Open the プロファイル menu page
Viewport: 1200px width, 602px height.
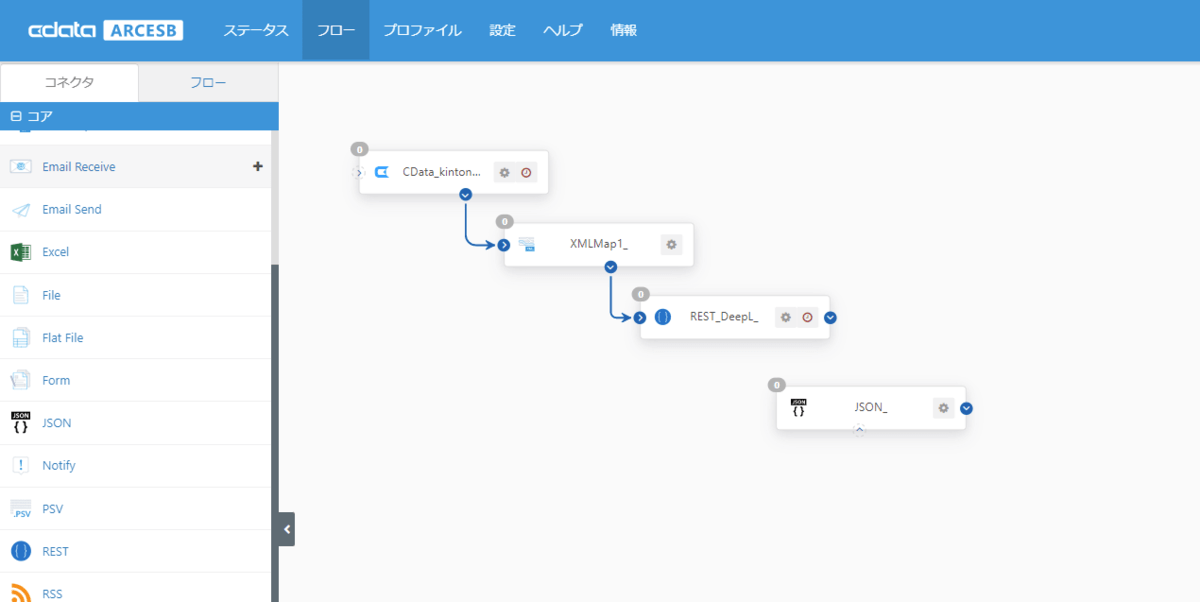coord(422,30)
